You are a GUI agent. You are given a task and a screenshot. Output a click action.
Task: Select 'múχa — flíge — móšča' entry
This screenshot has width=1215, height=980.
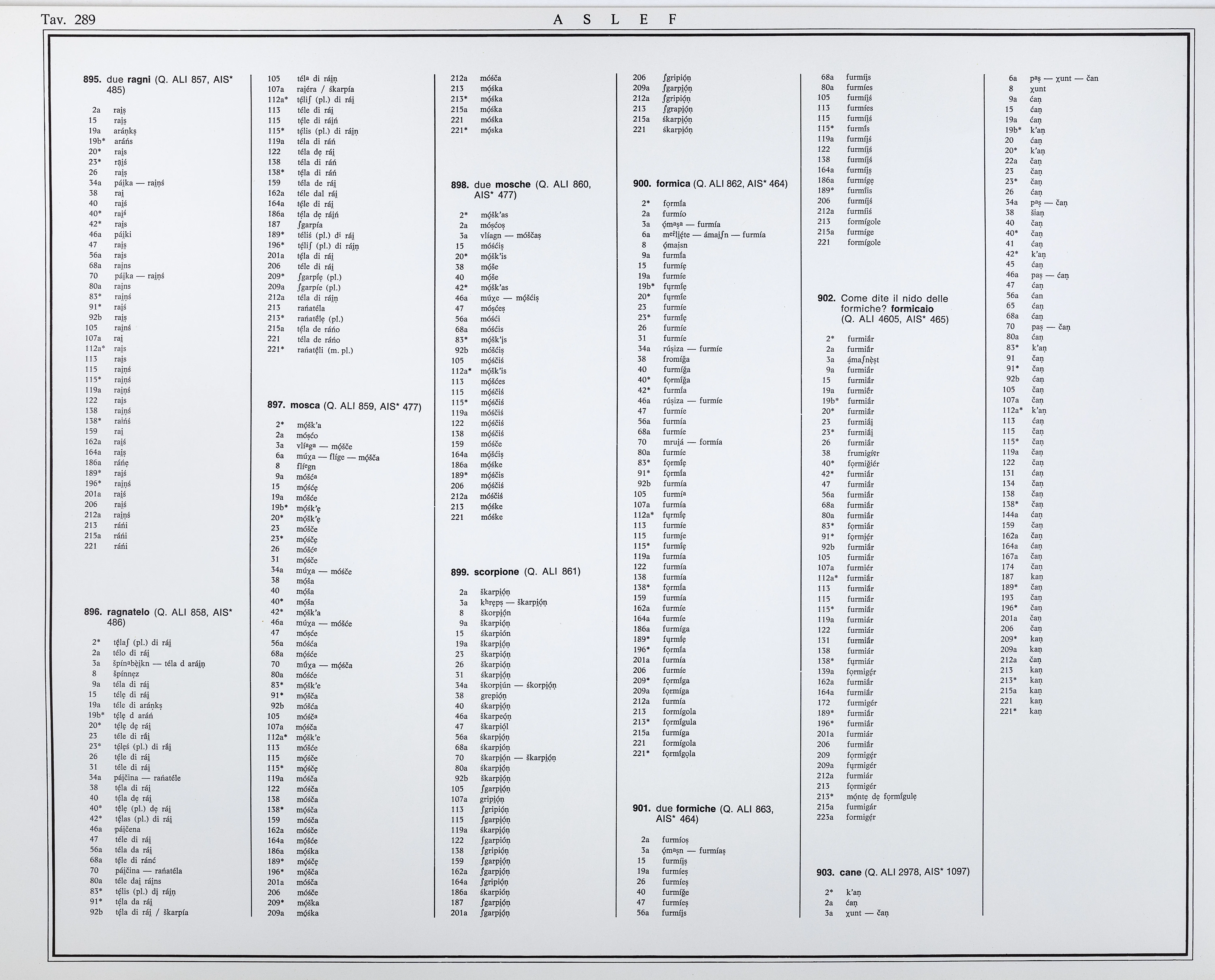click(338, 457)
